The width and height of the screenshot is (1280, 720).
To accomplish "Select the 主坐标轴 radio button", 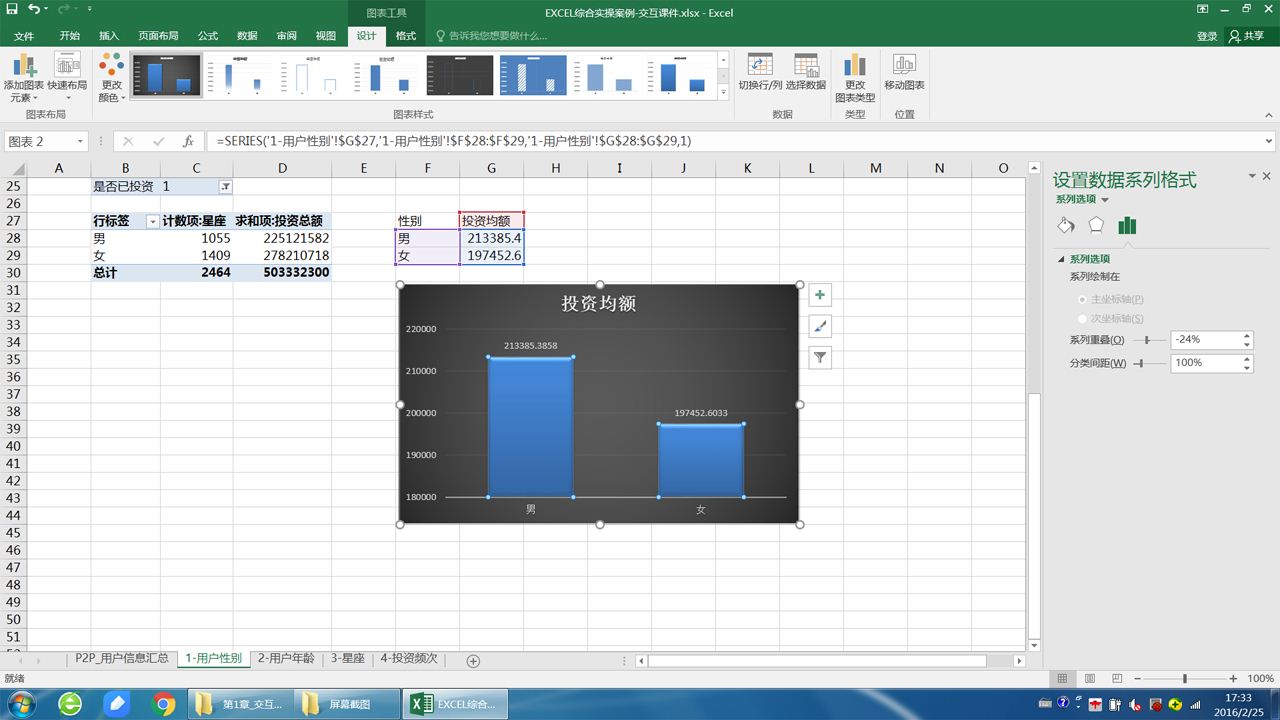I will 1083,299.
